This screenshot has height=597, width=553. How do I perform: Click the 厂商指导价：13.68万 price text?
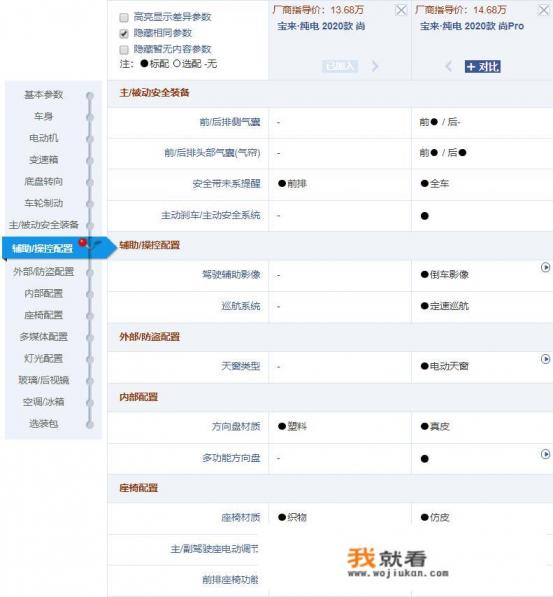[318, 10]
